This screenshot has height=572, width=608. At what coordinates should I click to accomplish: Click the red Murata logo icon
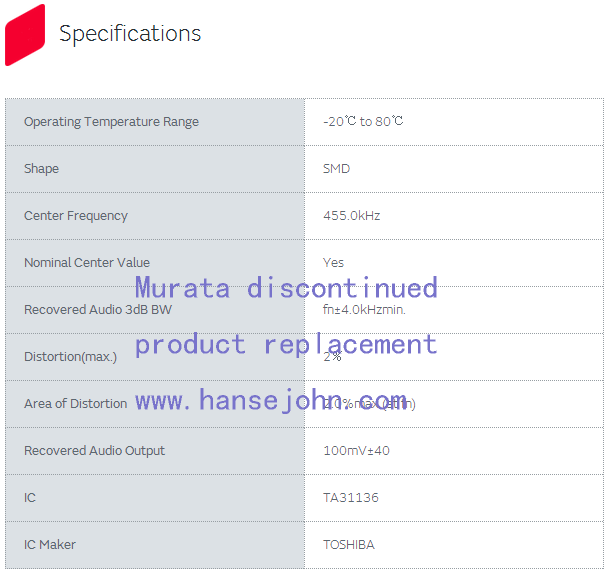[x=25, y=34]
